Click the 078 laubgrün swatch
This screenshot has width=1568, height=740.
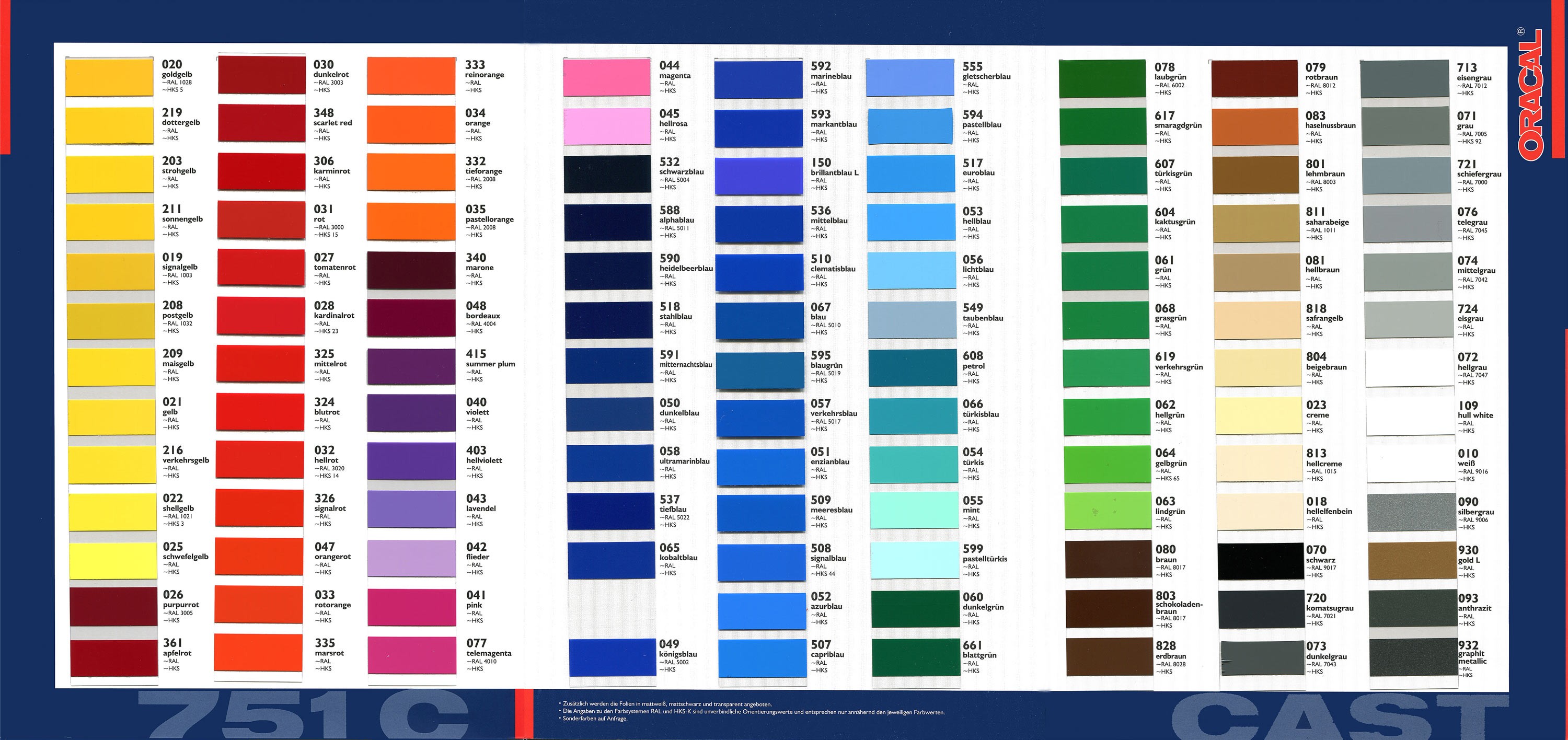[1102, 78]
